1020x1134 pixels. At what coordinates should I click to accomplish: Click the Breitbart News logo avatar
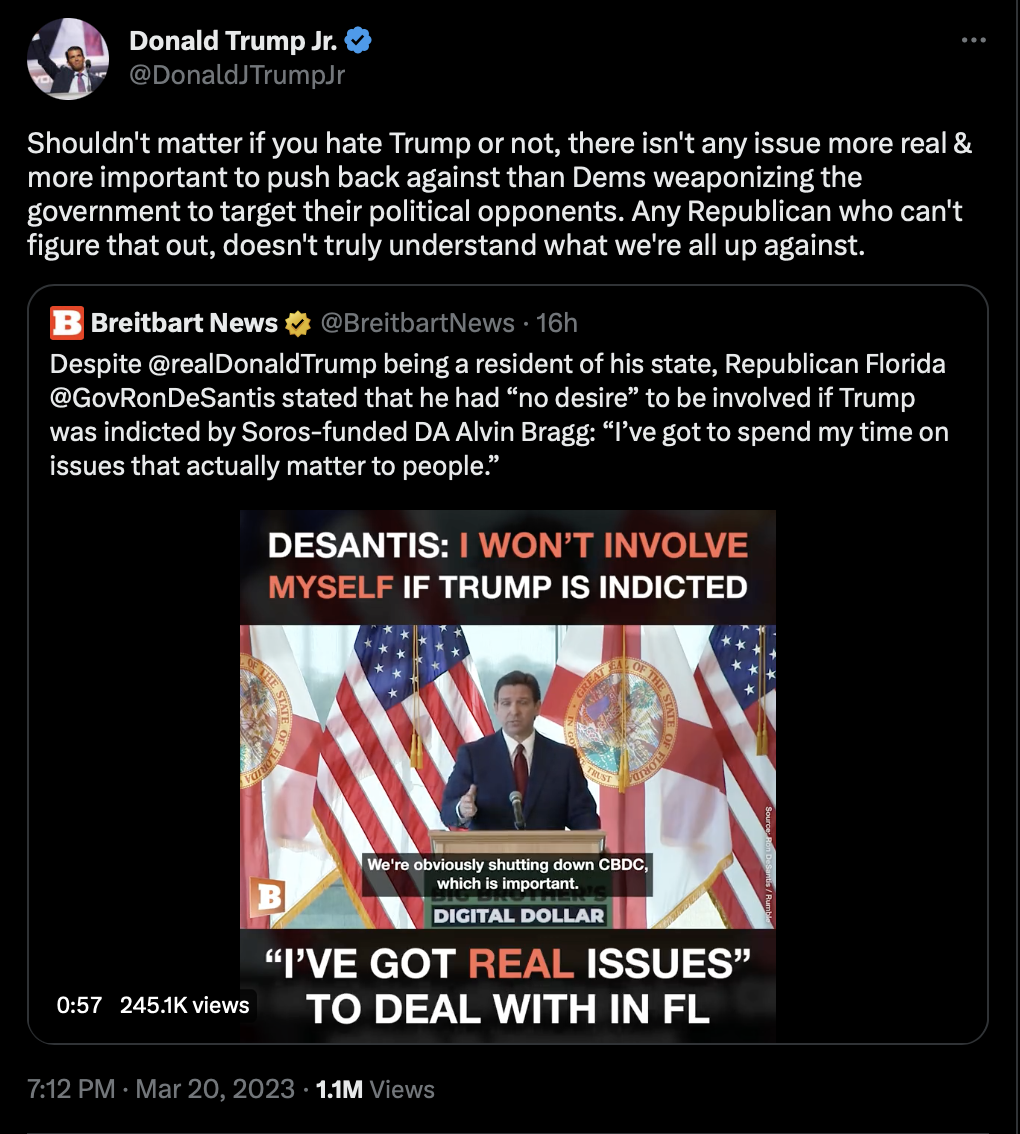(x=67, y=323)
